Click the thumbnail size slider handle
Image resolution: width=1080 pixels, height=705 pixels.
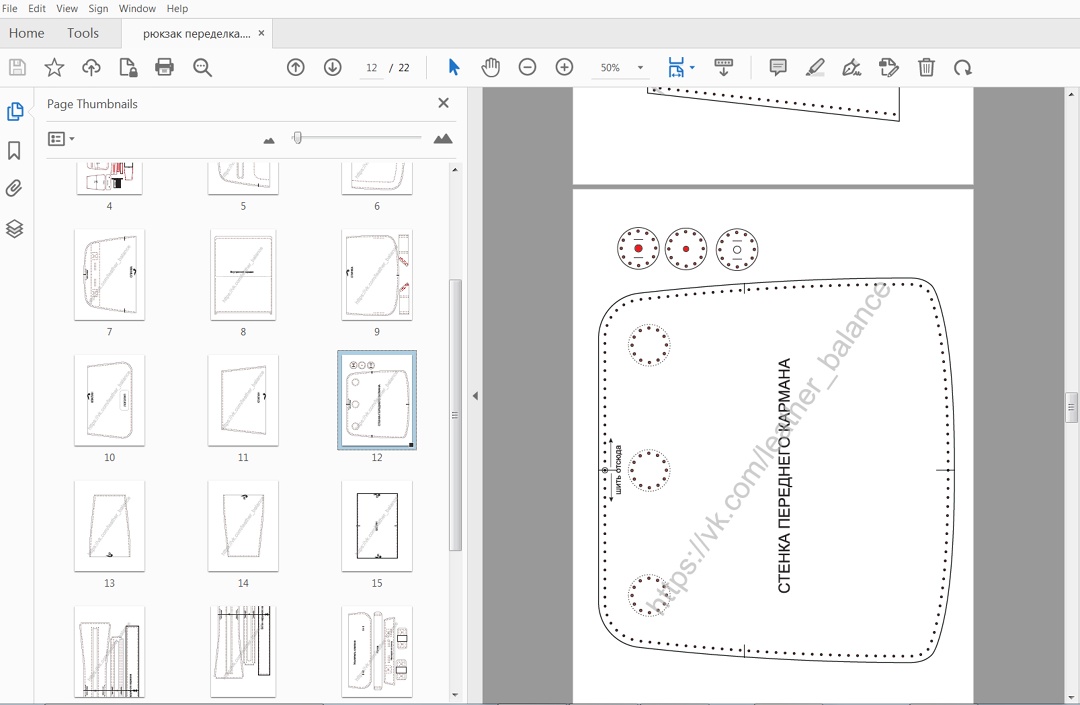click(x=297, y=138)
